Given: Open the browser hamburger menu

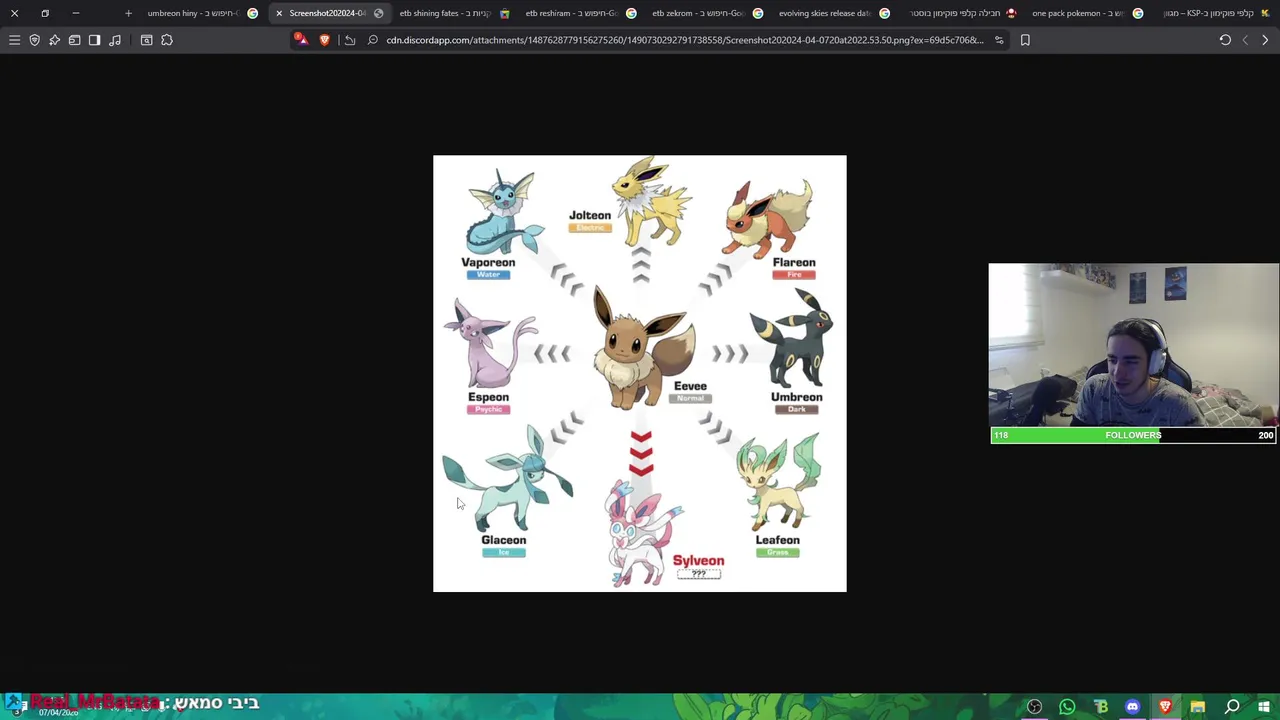Looking at the screenshot, I should pos(14,40).
